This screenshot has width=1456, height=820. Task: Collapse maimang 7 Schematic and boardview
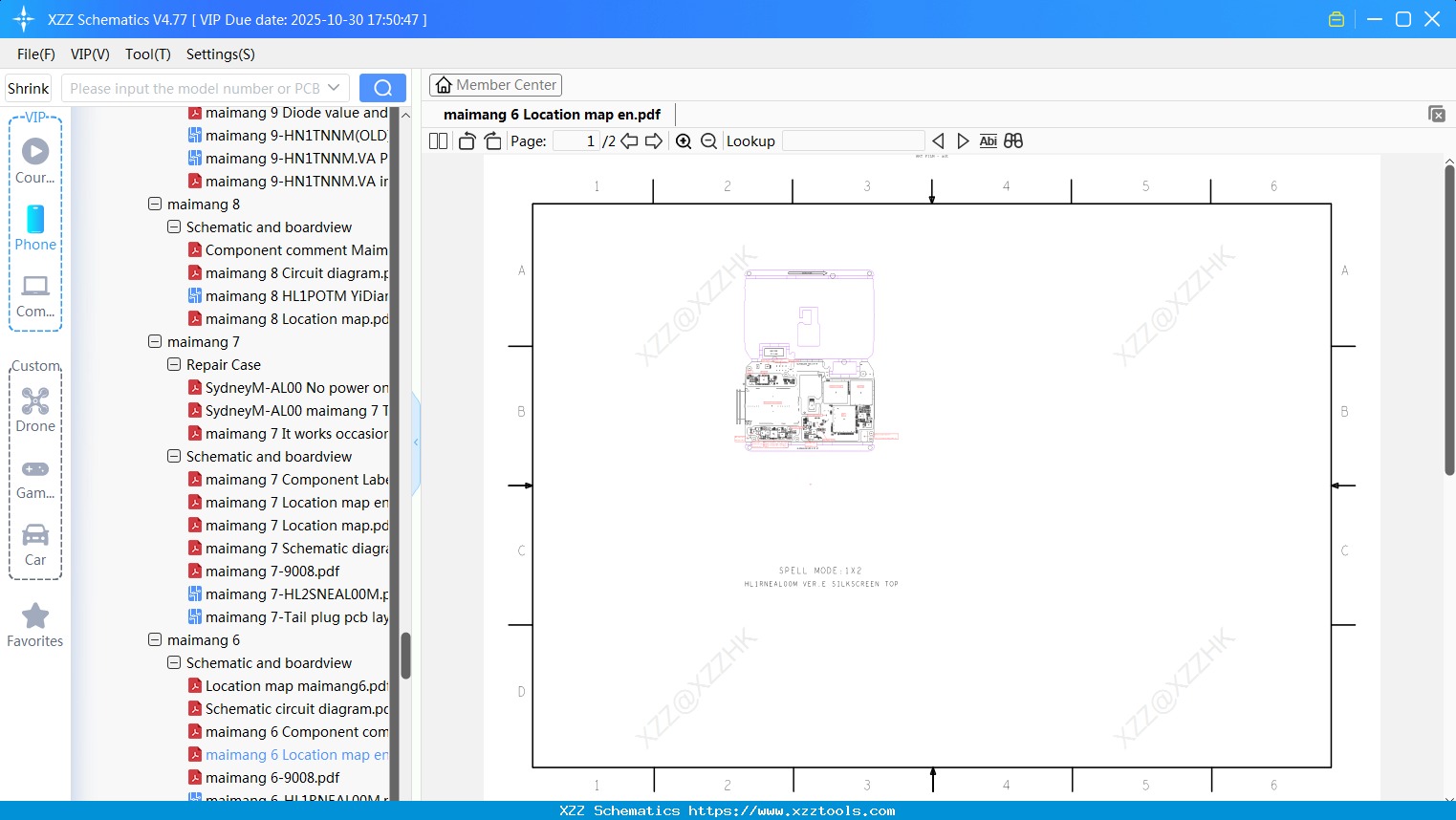(x=174, y=456)
